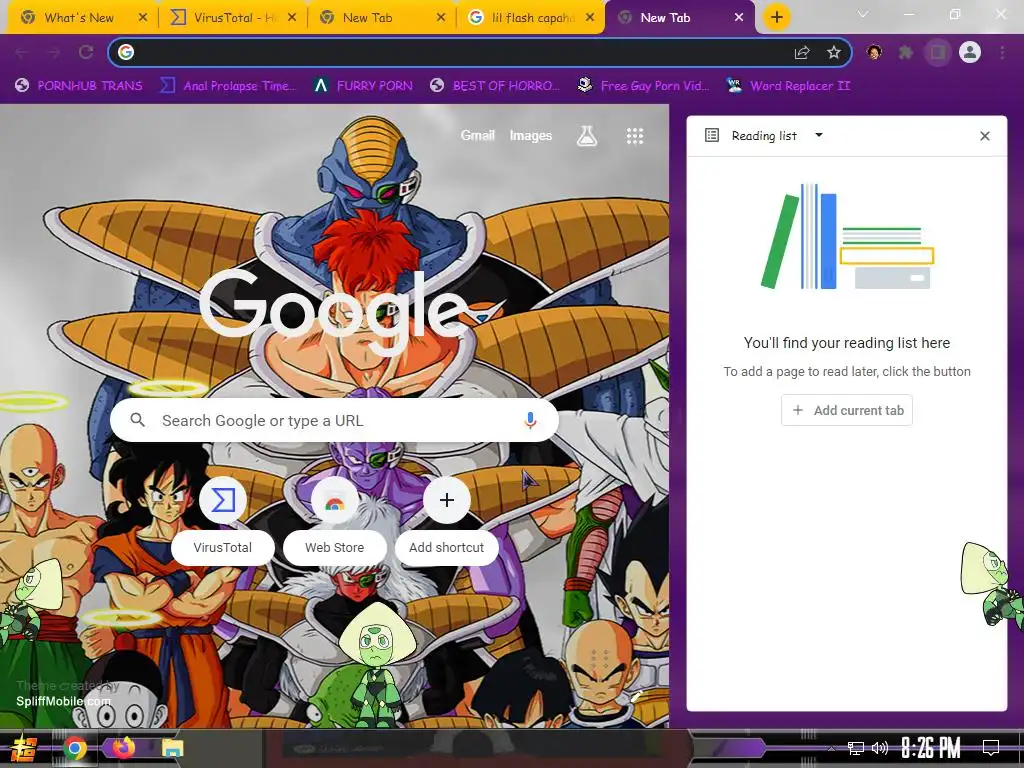Open the Chrome profile avatar
Image resolution: width=1024 pixels, height=768 pixels.
coord(970,52)
